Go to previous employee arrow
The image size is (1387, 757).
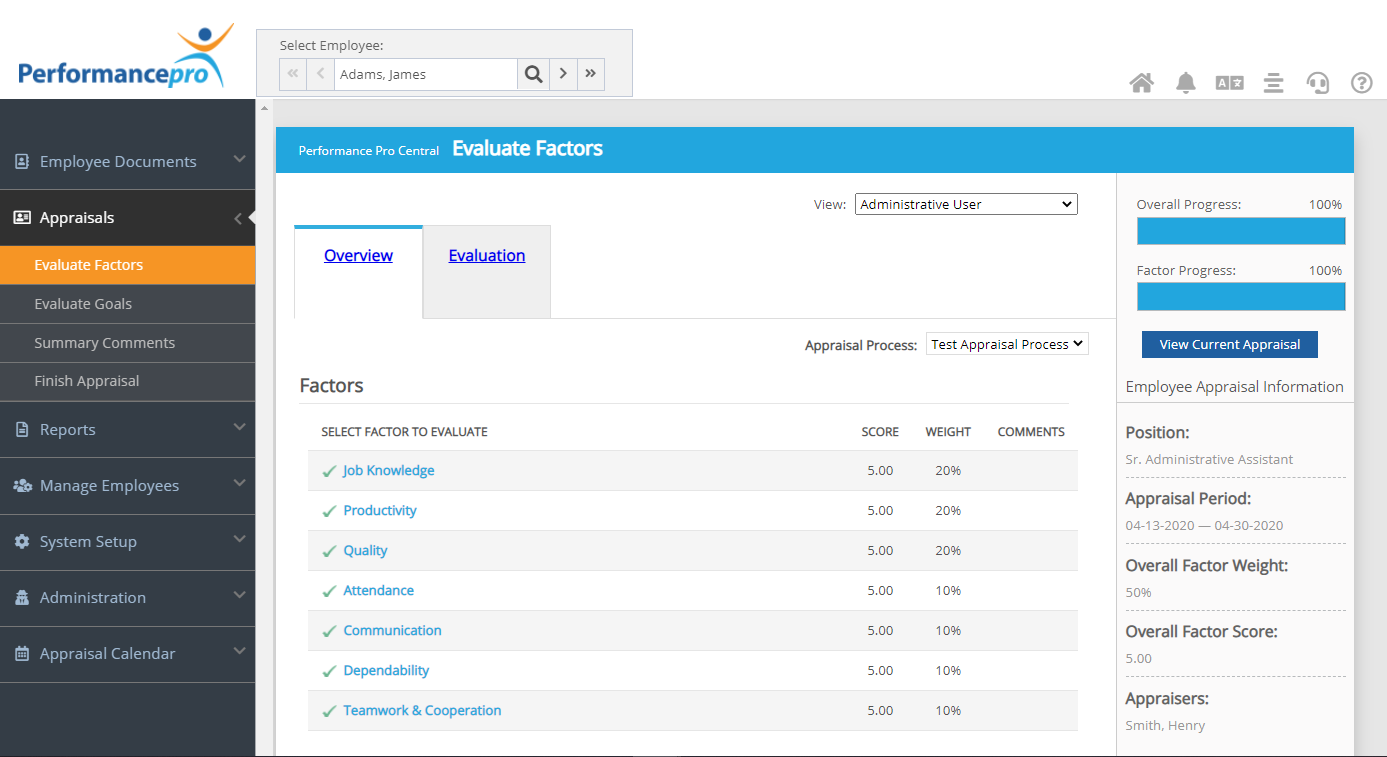[321, 74]
